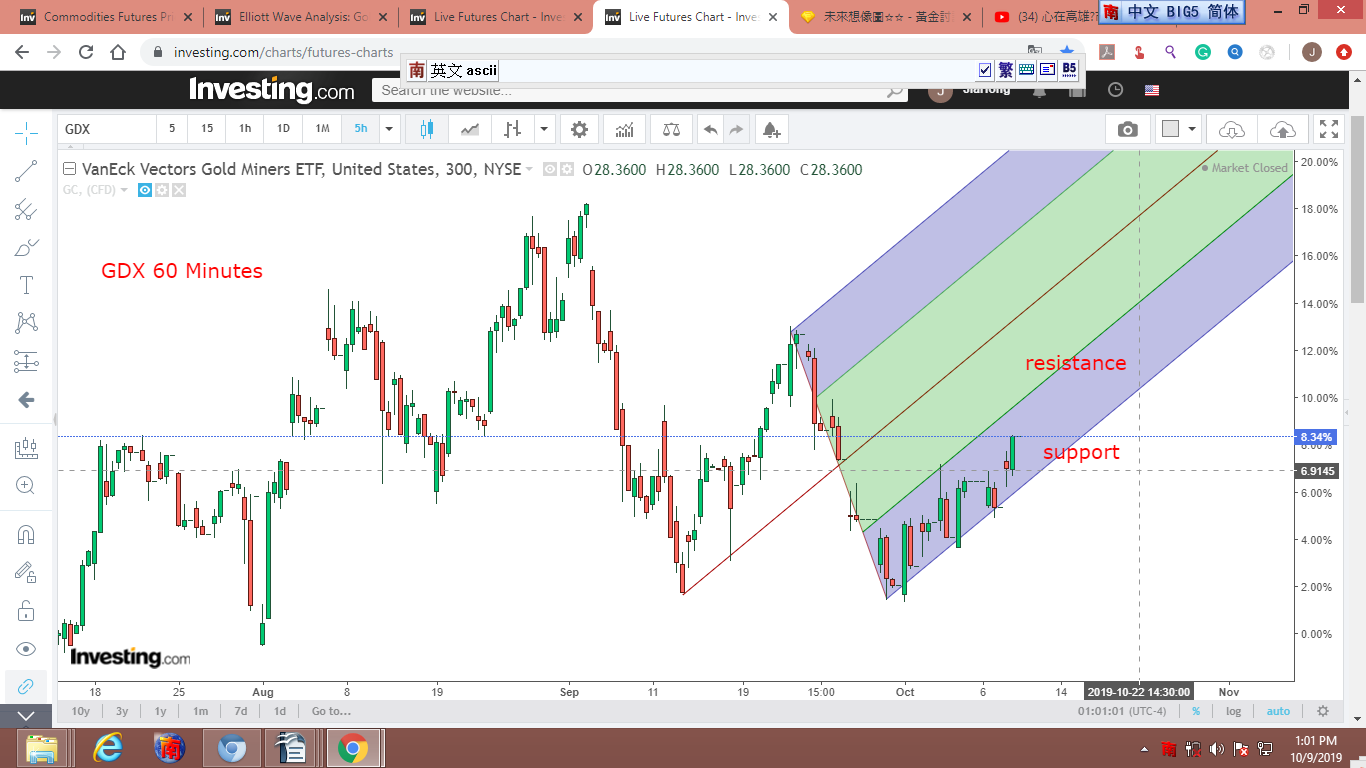The image size is (1366, 768).
Task: Select candlestick chart type
Action: 427,129
